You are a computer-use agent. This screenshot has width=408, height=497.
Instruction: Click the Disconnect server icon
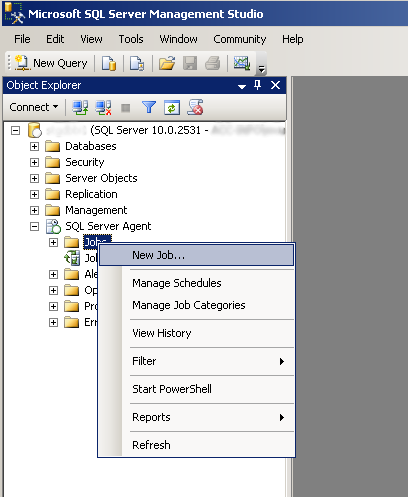point(103,107)
